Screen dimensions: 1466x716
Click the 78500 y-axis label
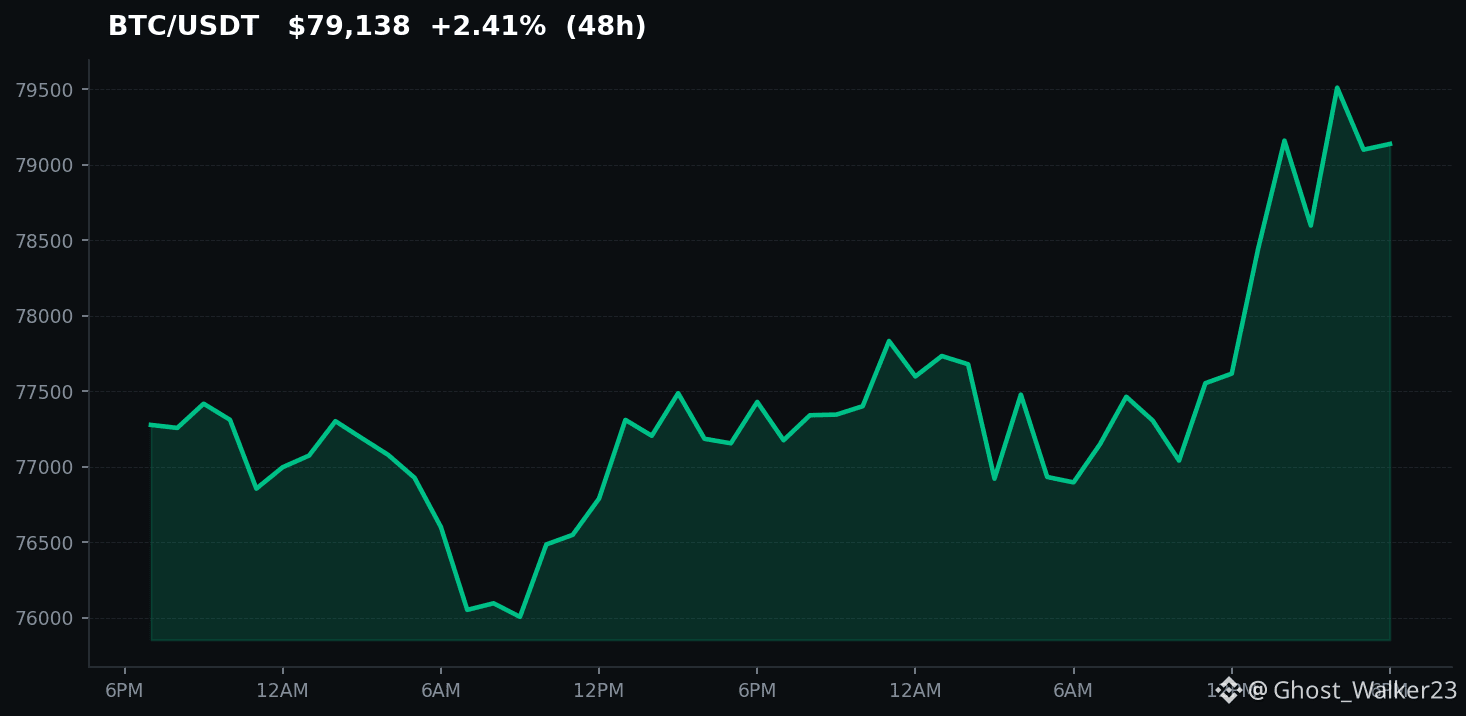pyautogui.click(x=45, y=241)
